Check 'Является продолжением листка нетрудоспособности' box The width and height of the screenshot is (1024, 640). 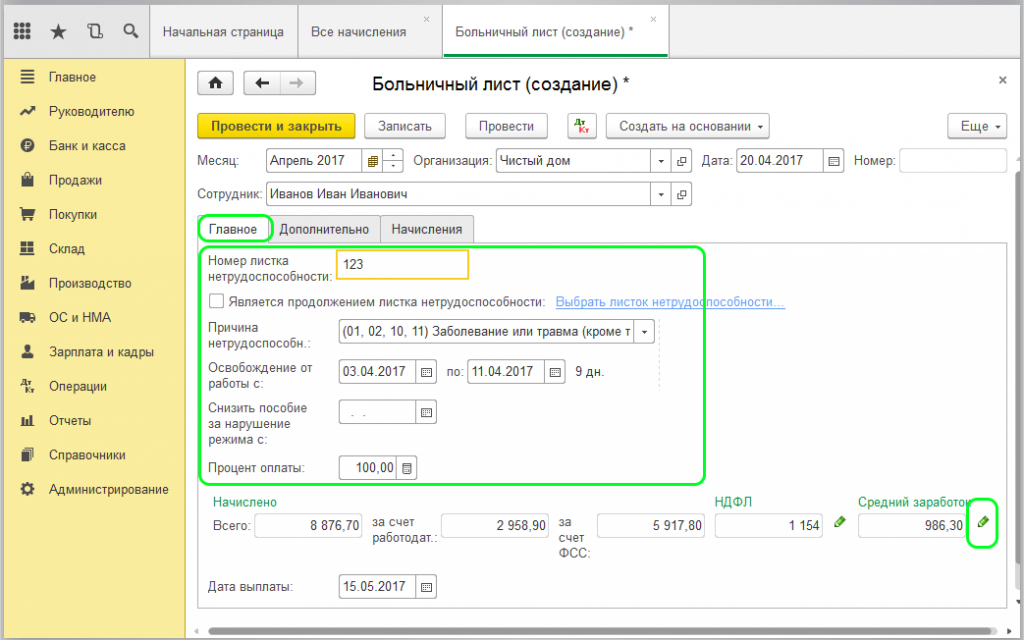pos(216,301)
